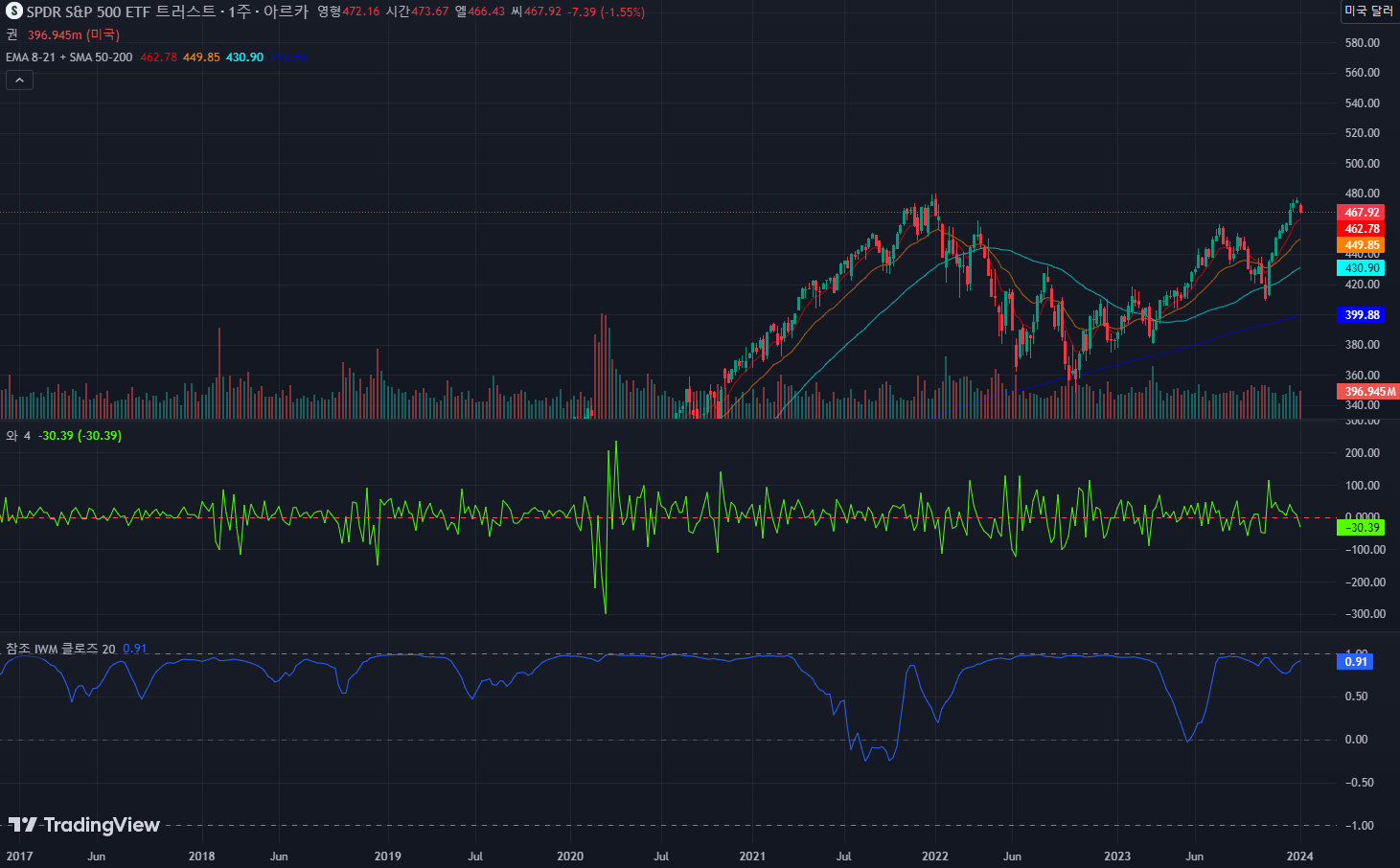Click the 200.00 oscillator scale label

1362,453
